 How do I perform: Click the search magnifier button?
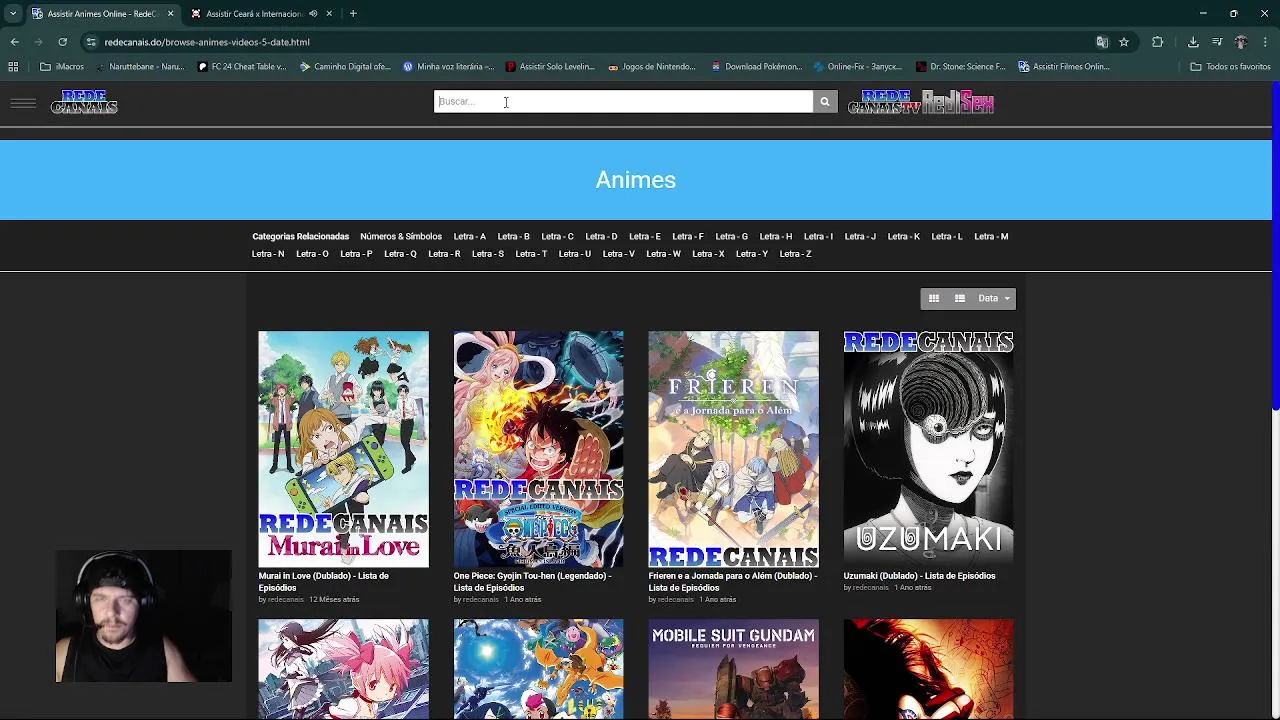click(x=825, y=101)
